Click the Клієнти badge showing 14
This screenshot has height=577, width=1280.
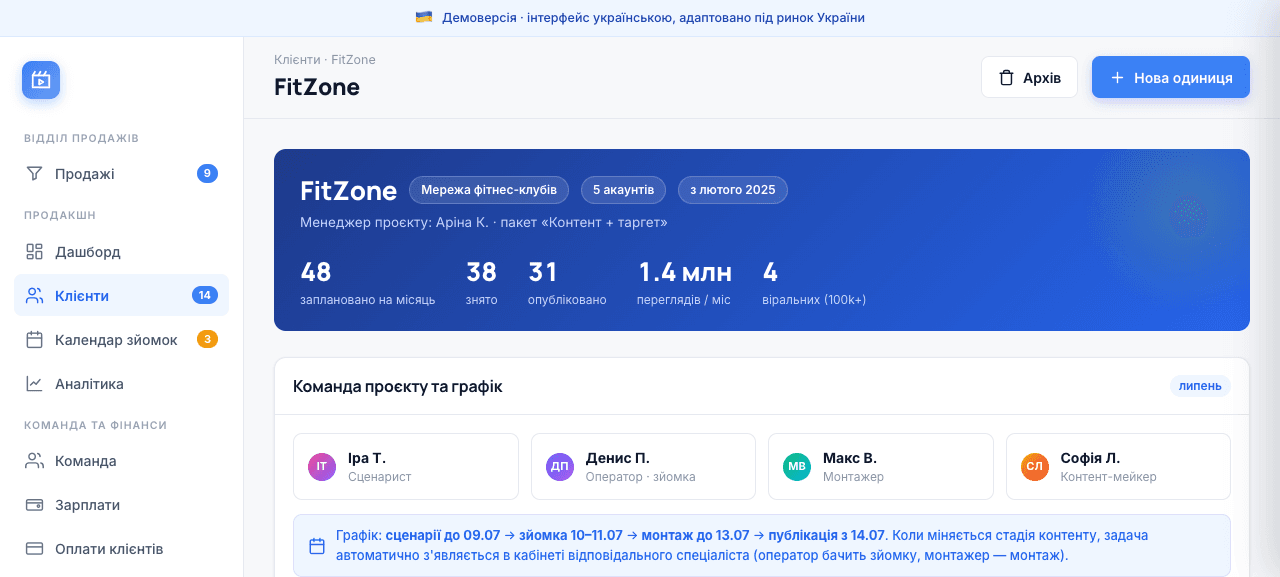(205, 296)
